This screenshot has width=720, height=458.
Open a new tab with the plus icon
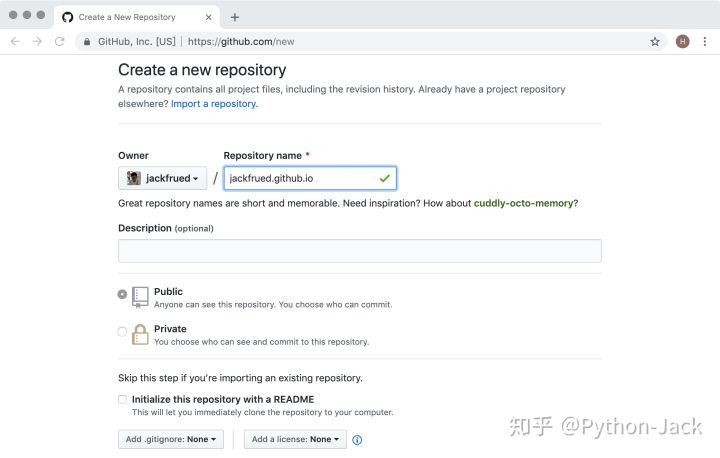[x=235, y=17]
